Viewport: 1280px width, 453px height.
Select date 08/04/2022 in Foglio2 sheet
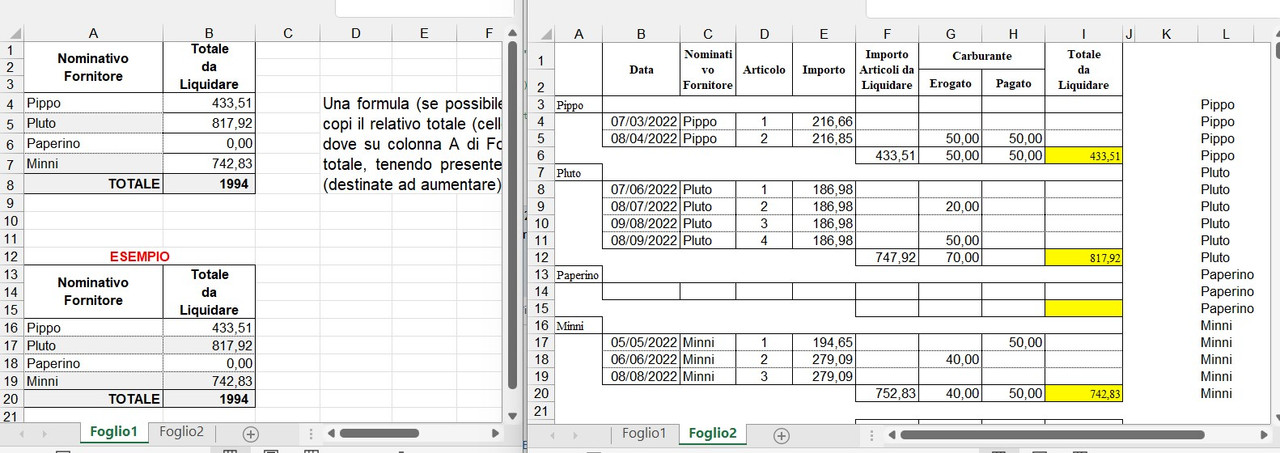[x=641, y=139]
